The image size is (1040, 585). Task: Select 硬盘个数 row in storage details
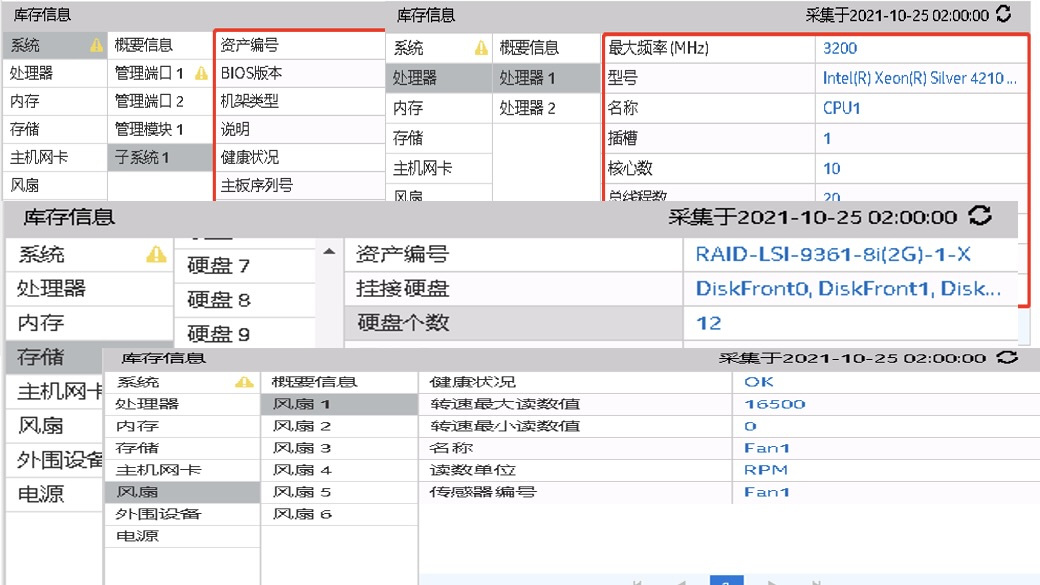[404, 323]
